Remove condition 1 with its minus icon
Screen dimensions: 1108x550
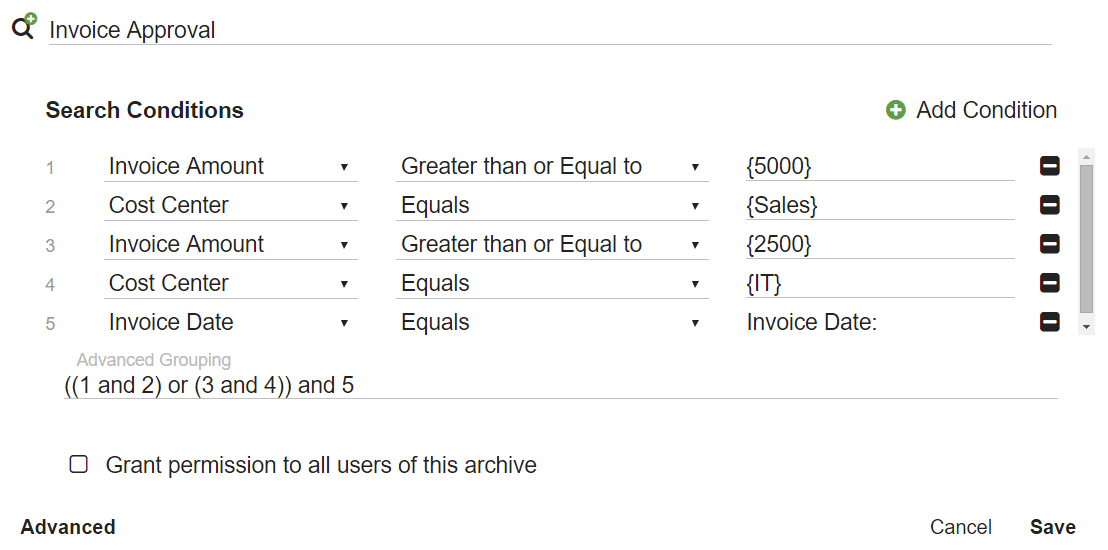coord(1050,167)
